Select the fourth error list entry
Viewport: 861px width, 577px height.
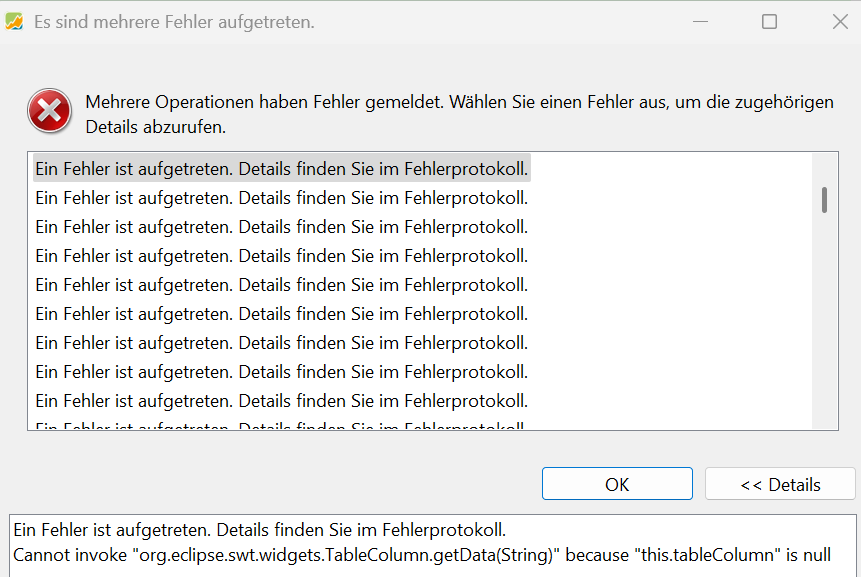click(282, 256)
